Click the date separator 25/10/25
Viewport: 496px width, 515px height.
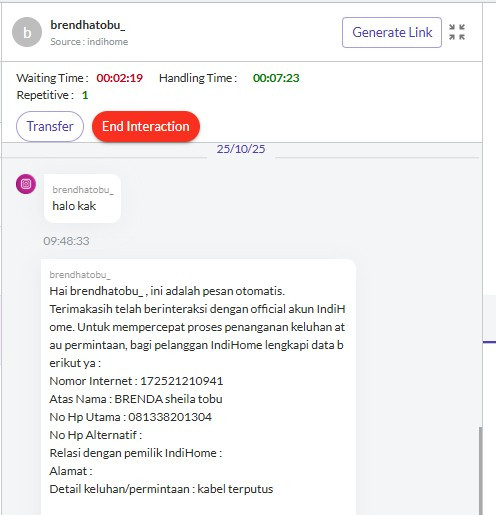(x=241, y=149)
